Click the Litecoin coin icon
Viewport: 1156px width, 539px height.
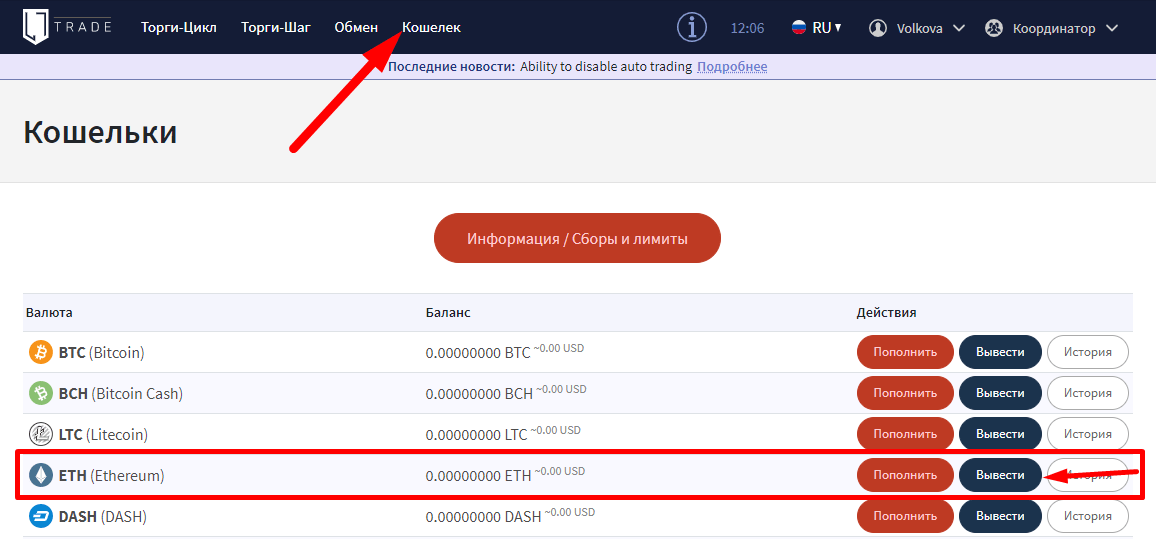pyautogui.click(x=41, y=434)
